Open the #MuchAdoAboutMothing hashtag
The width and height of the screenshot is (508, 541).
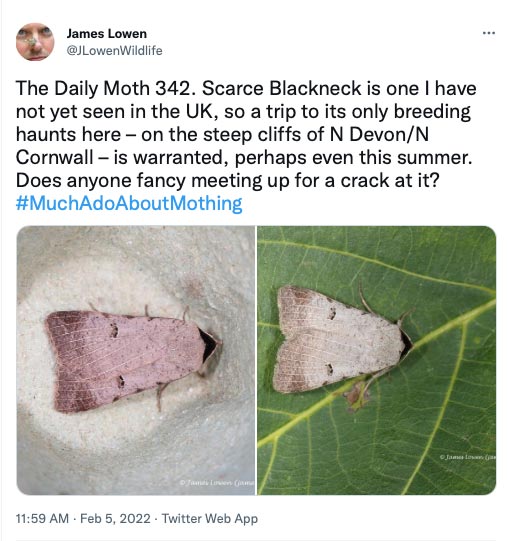pyautogui.click(x=129, y=203)
